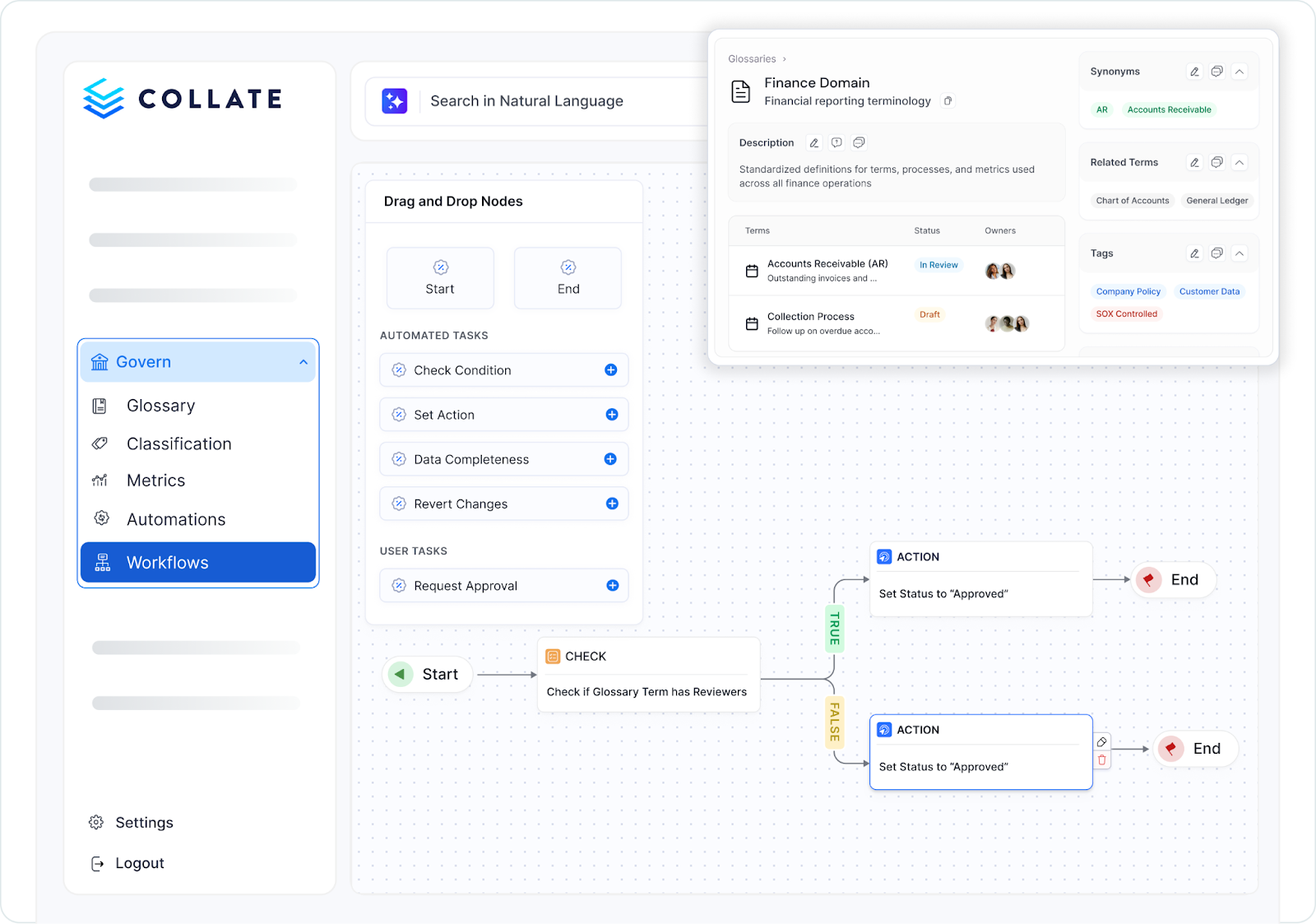1316x924 pixels.
Task: Click the Description request-update question icon
Action: 836,143
